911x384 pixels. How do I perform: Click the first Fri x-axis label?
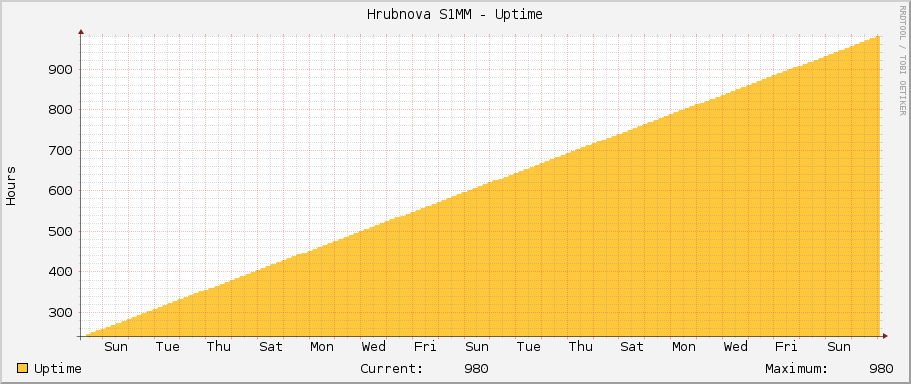point(425,347)
